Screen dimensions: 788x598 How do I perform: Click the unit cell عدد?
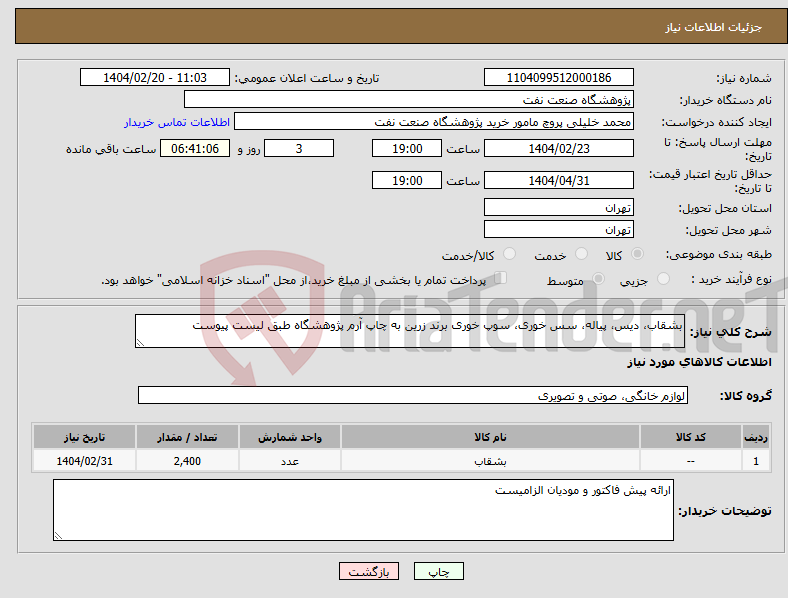click(x=290, y=461)
